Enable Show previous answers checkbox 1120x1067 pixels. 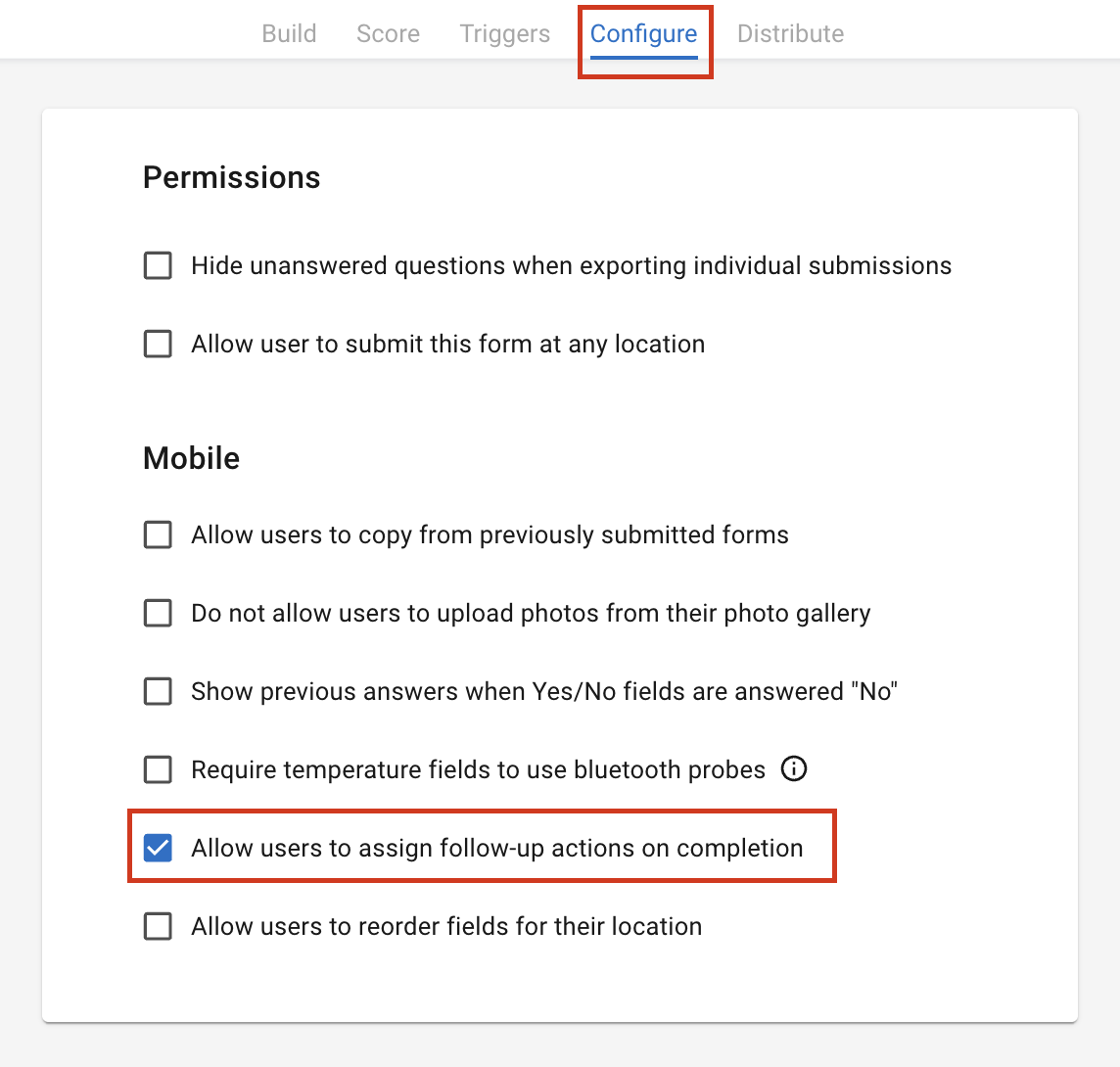[x=158, y=691]
